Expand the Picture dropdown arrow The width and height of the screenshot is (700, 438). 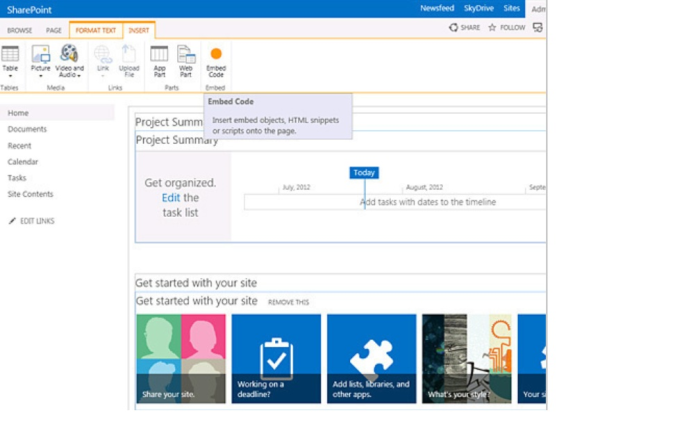(40, 76)
